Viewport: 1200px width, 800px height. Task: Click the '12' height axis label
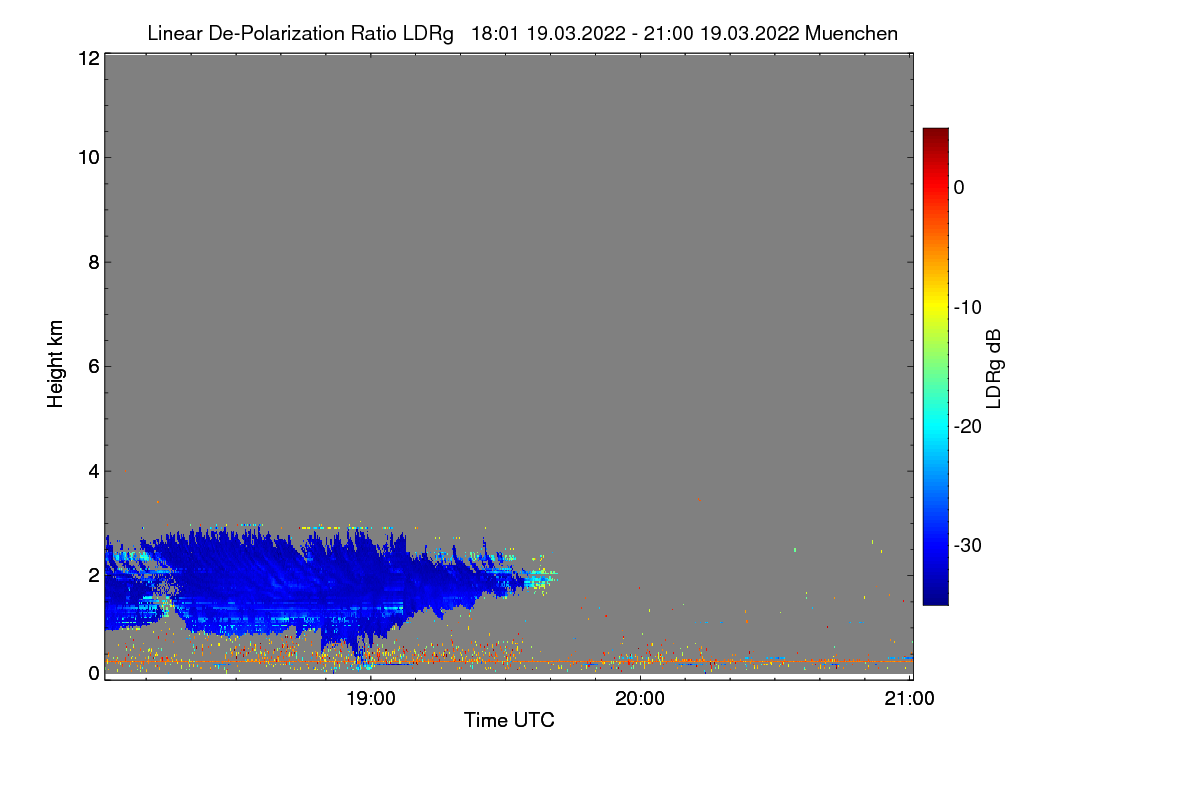tap(88, 58)
